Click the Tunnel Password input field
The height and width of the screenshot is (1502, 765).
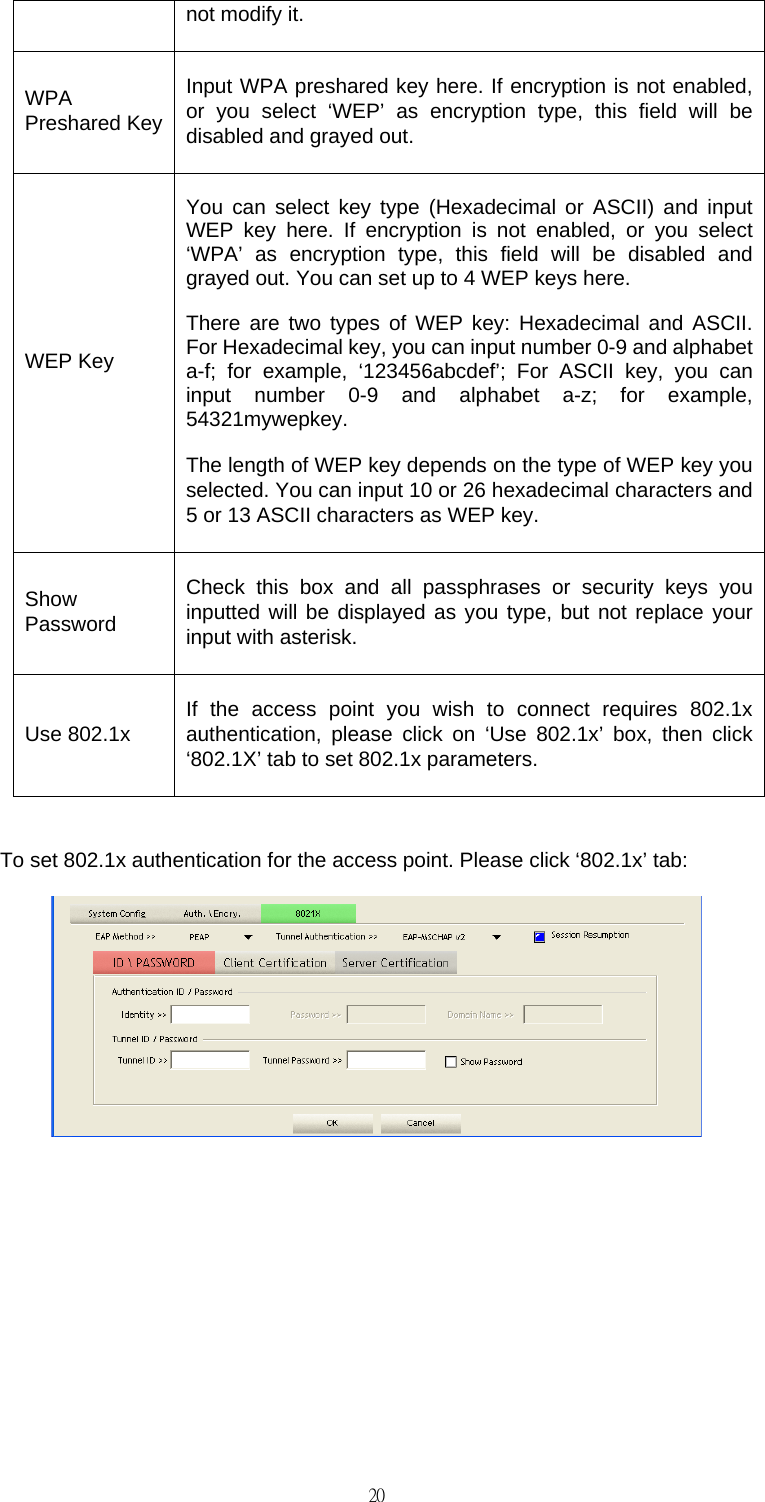coord(386,1060)
